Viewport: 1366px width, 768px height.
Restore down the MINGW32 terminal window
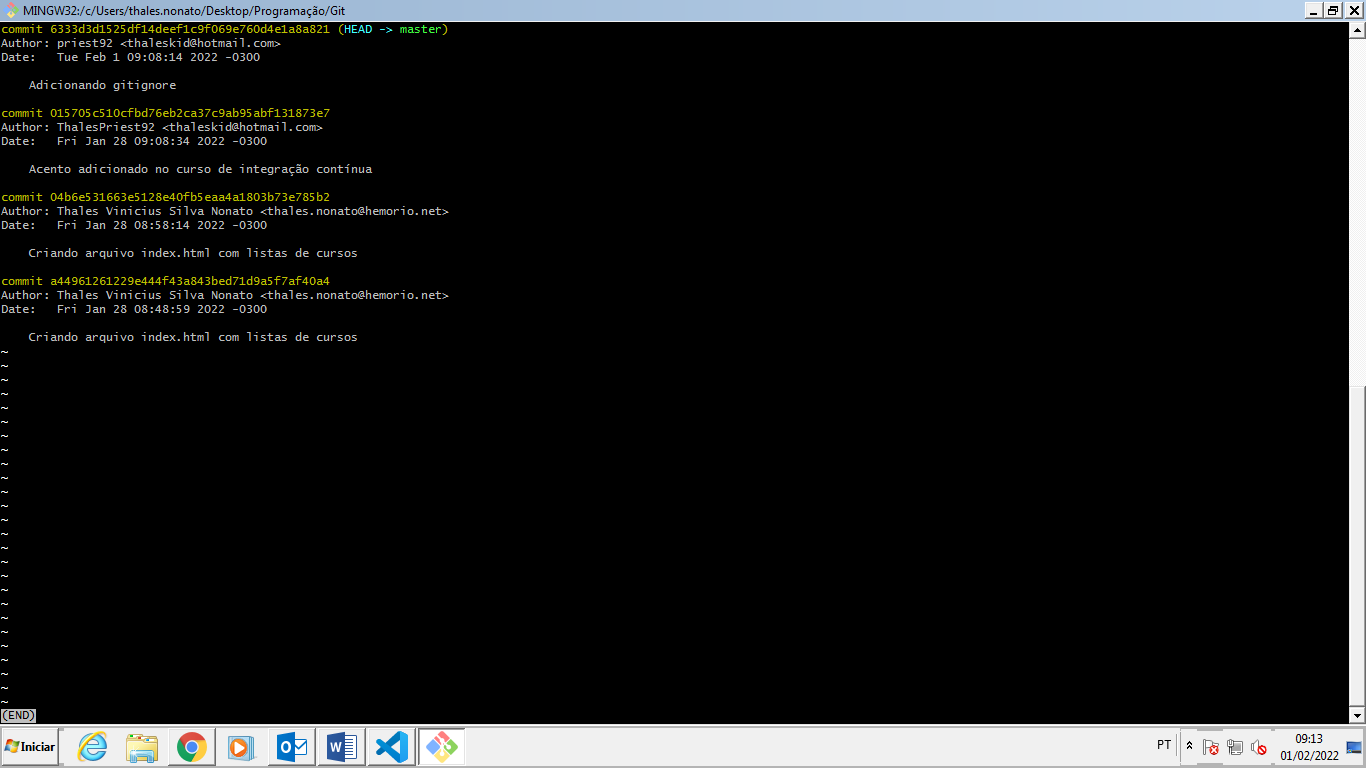coord(1333,10)
